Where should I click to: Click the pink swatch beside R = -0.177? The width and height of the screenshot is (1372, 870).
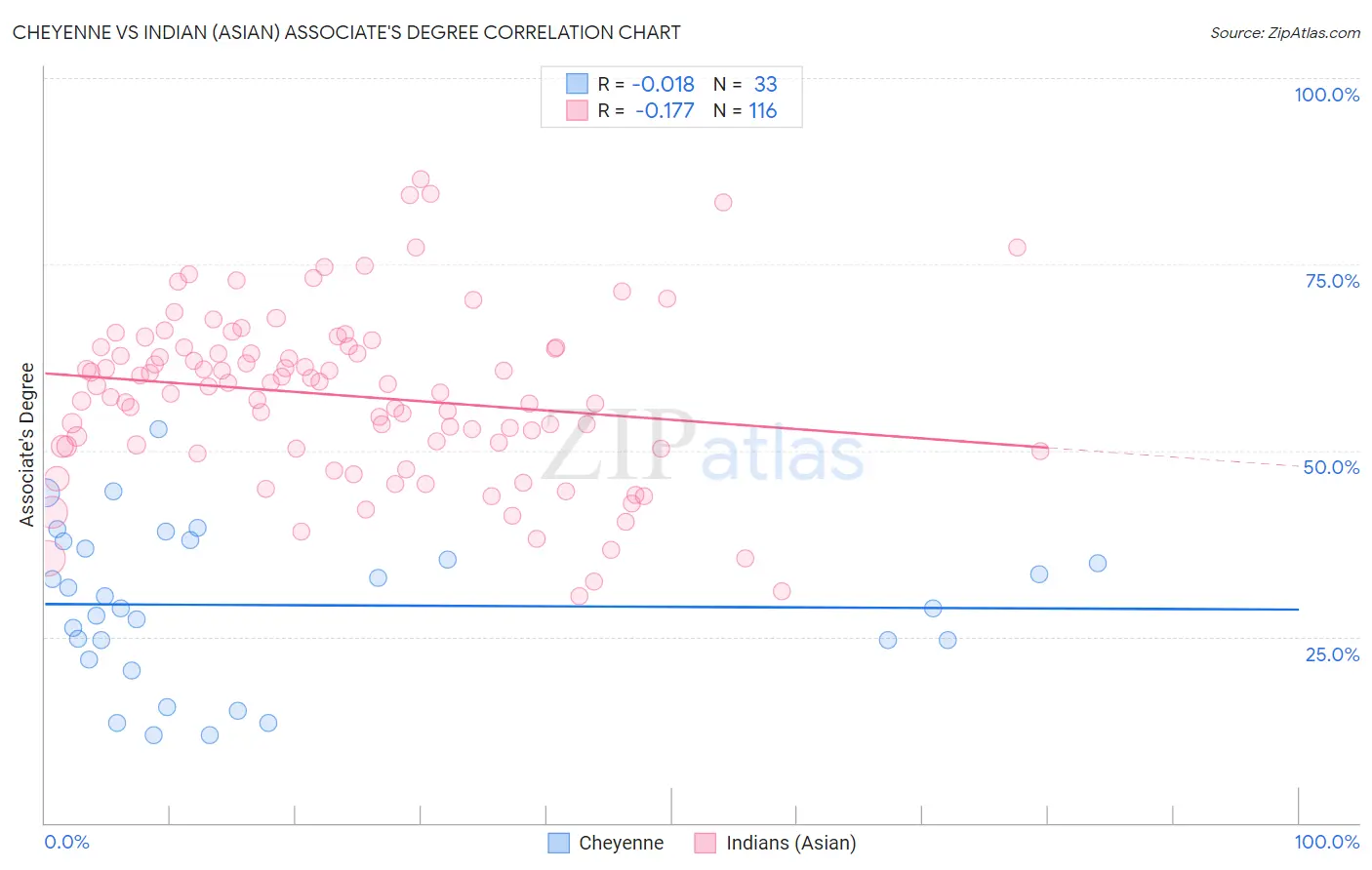click(578, 110)
